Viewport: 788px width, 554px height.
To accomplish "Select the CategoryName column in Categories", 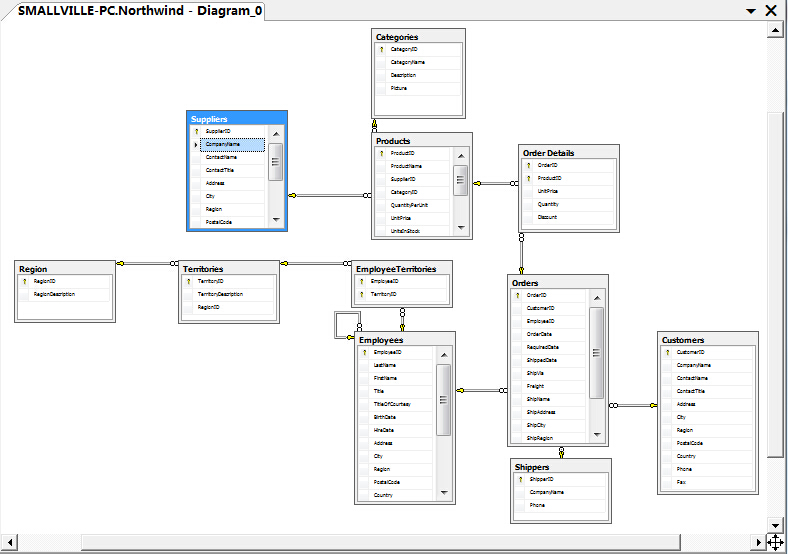I will coord(419,62).
